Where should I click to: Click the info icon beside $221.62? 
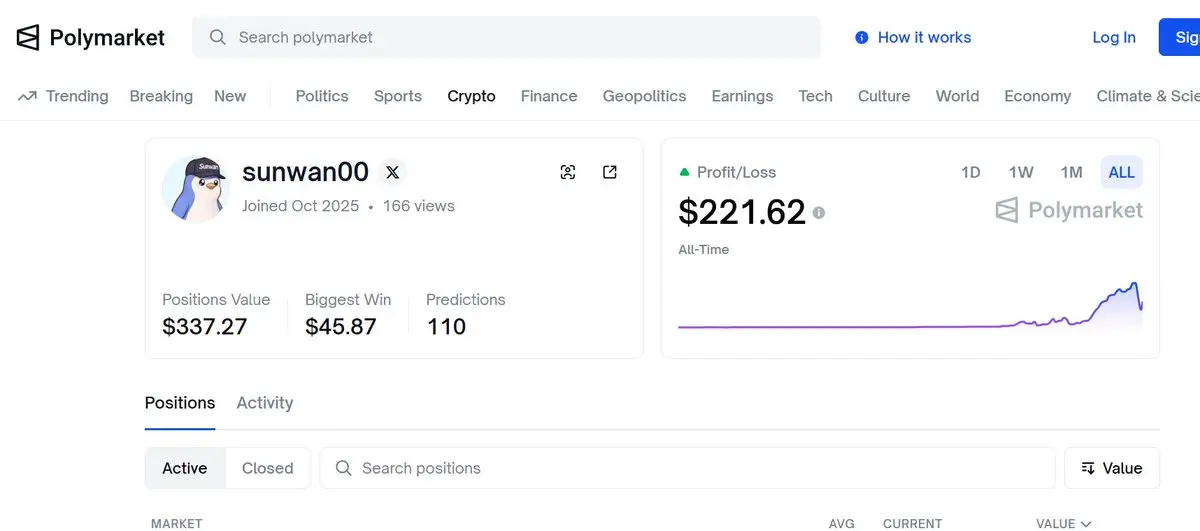click(819, 213)
